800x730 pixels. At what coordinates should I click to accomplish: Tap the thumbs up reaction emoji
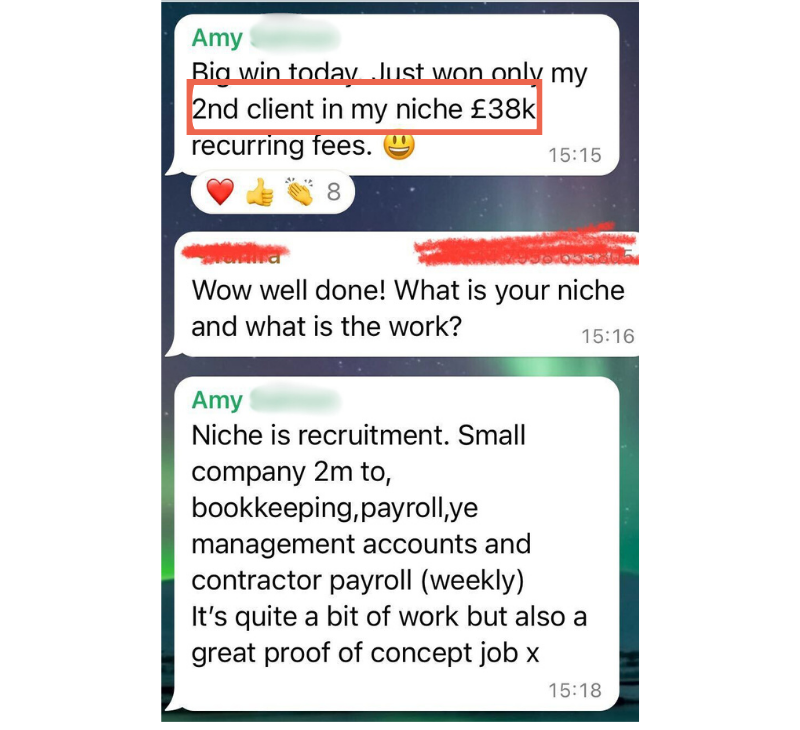click(260, 192)
